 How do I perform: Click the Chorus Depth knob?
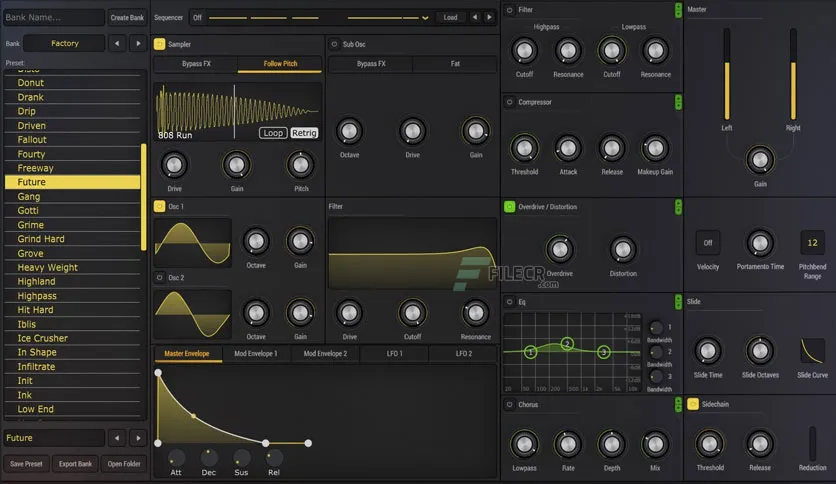(x=612, y=444)
